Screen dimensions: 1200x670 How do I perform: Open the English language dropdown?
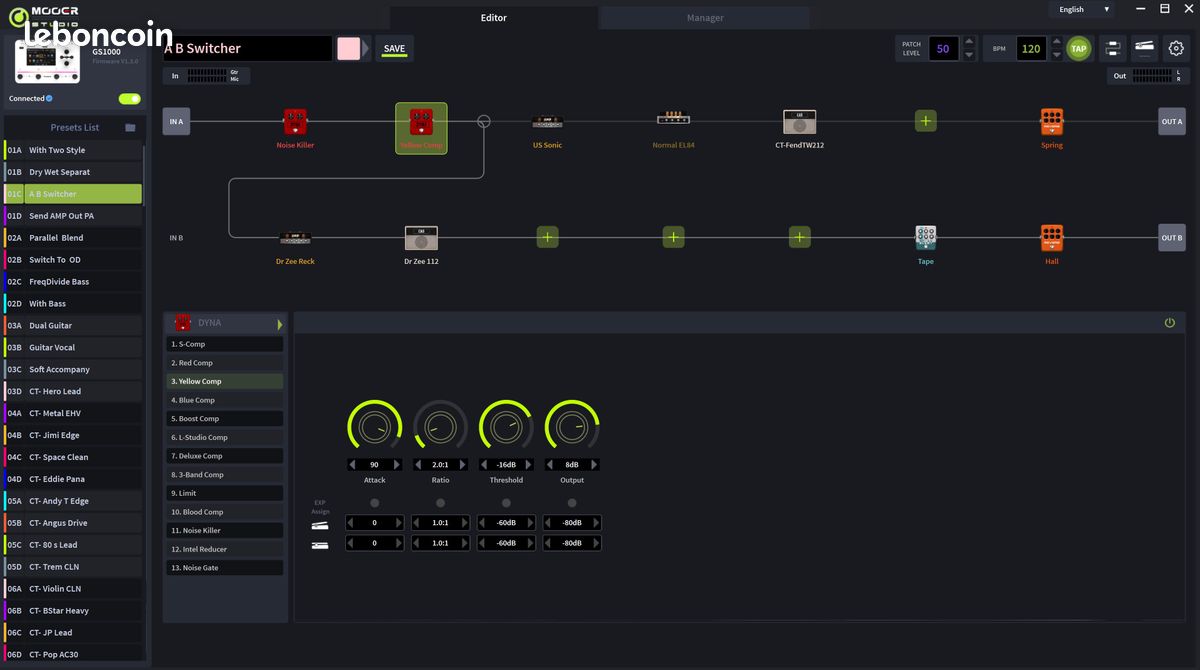(x=1082, y=9)
